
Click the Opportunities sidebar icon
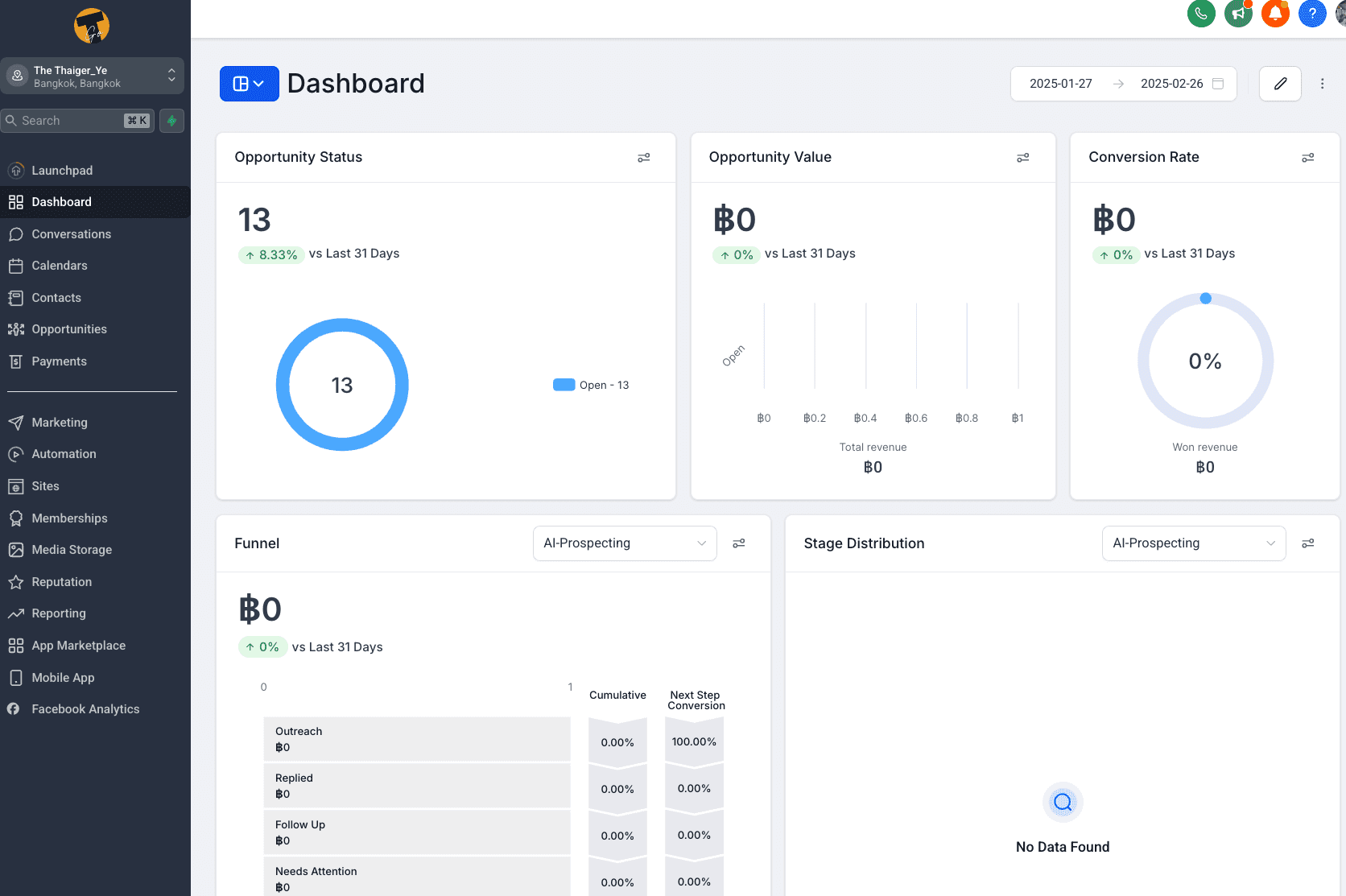tap(16, 329)
